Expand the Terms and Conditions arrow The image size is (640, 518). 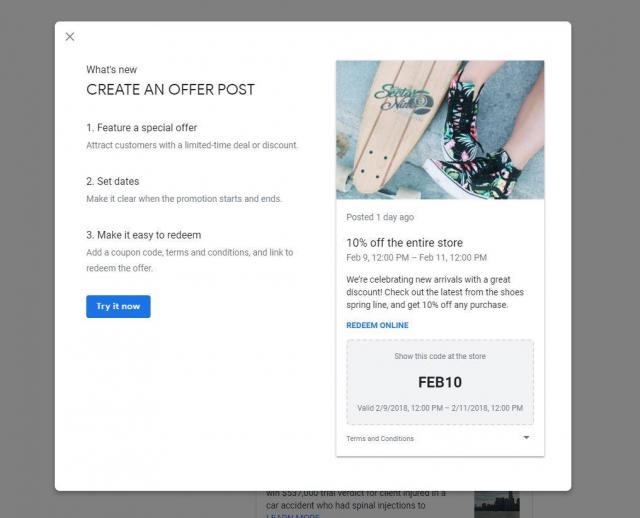tap(526, 438)
